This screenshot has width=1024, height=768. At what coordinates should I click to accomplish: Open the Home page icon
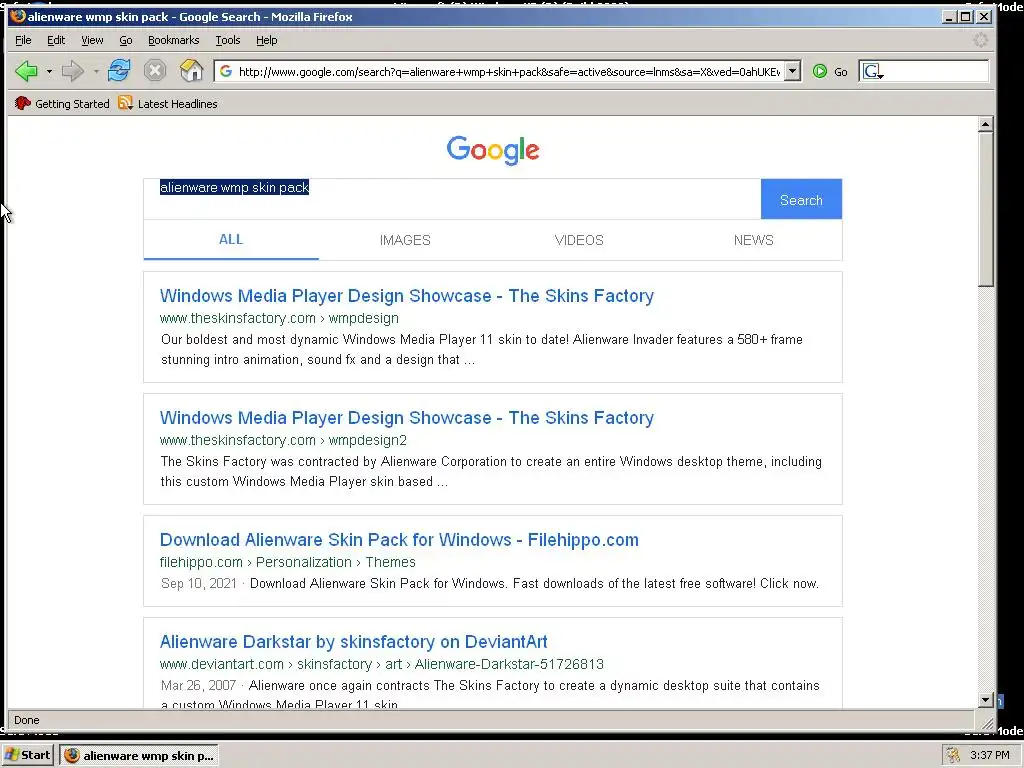[191, 71]
